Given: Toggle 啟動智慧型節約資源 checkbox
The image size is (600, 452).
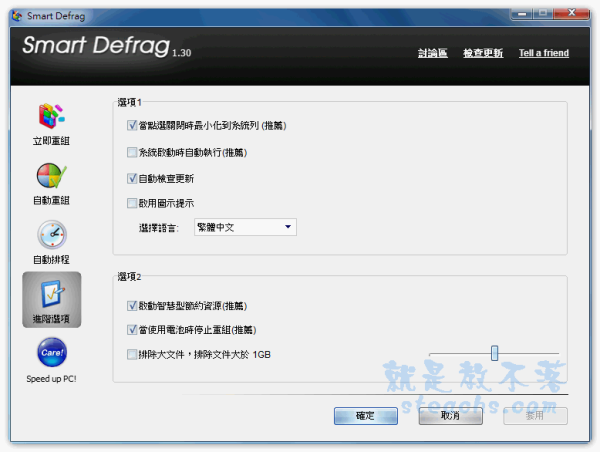Looking at the screenshot, I should click(132, 306).
